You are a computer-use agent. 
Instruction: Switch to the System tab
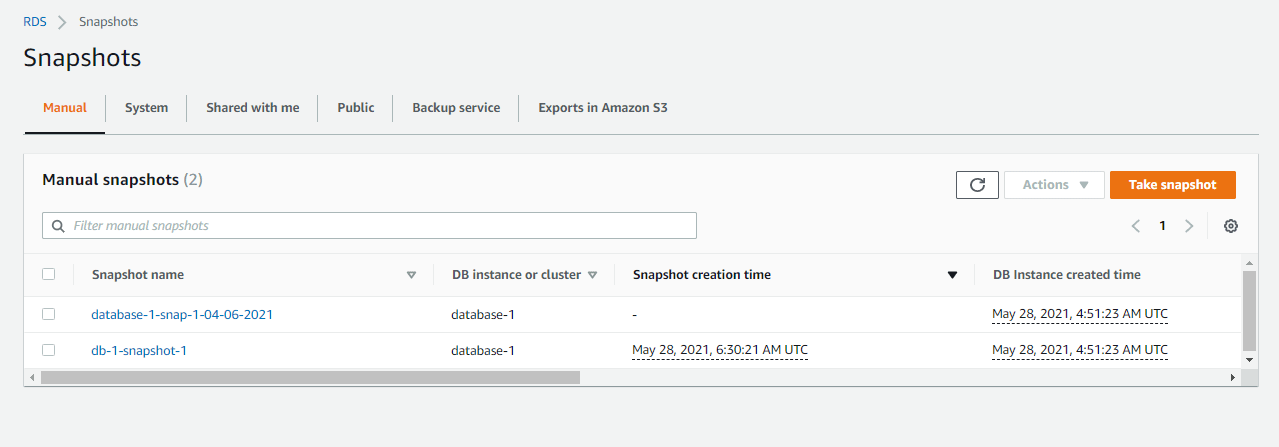coord(146,108)
